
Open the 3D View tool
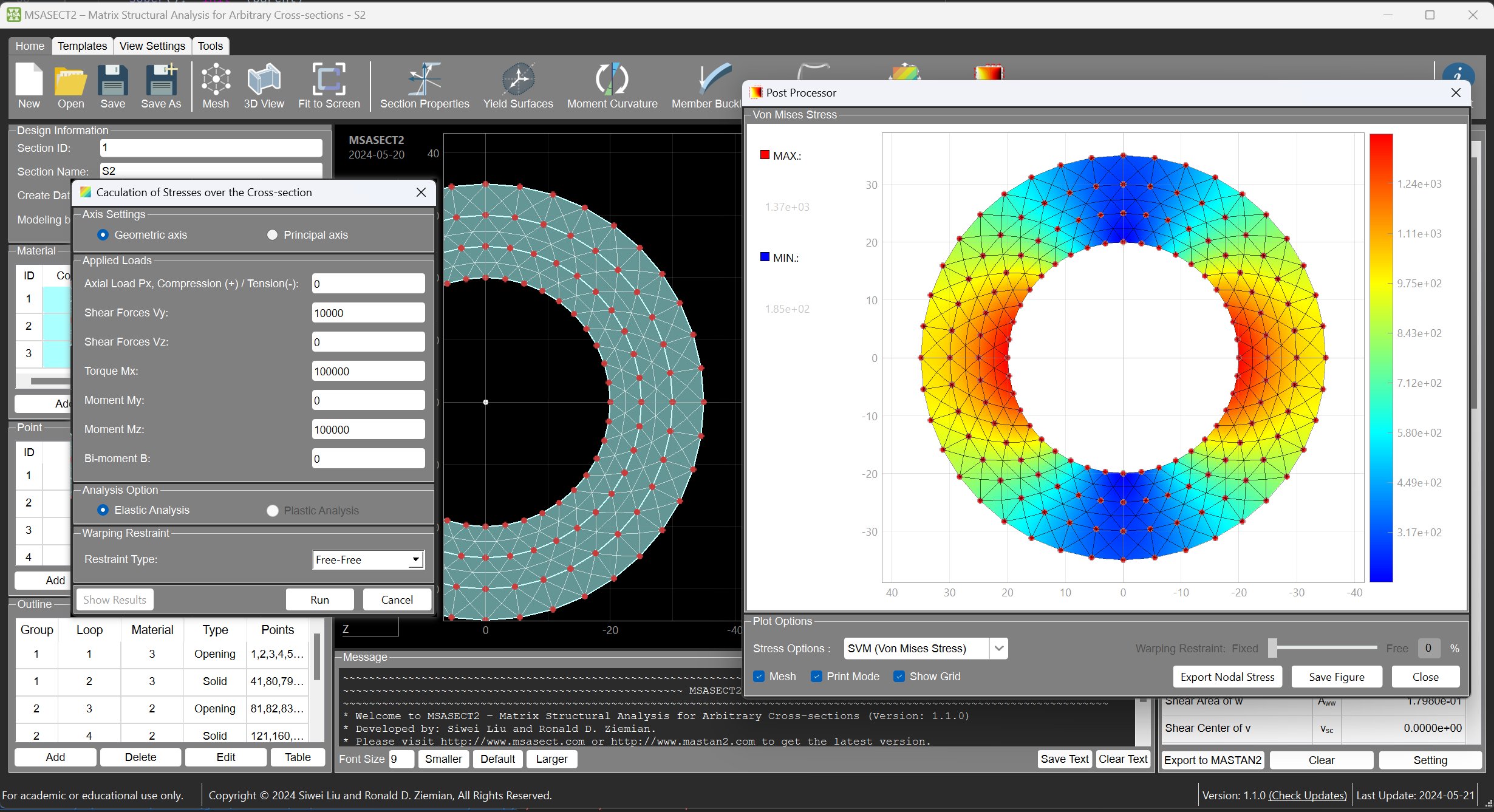(264, 86)
